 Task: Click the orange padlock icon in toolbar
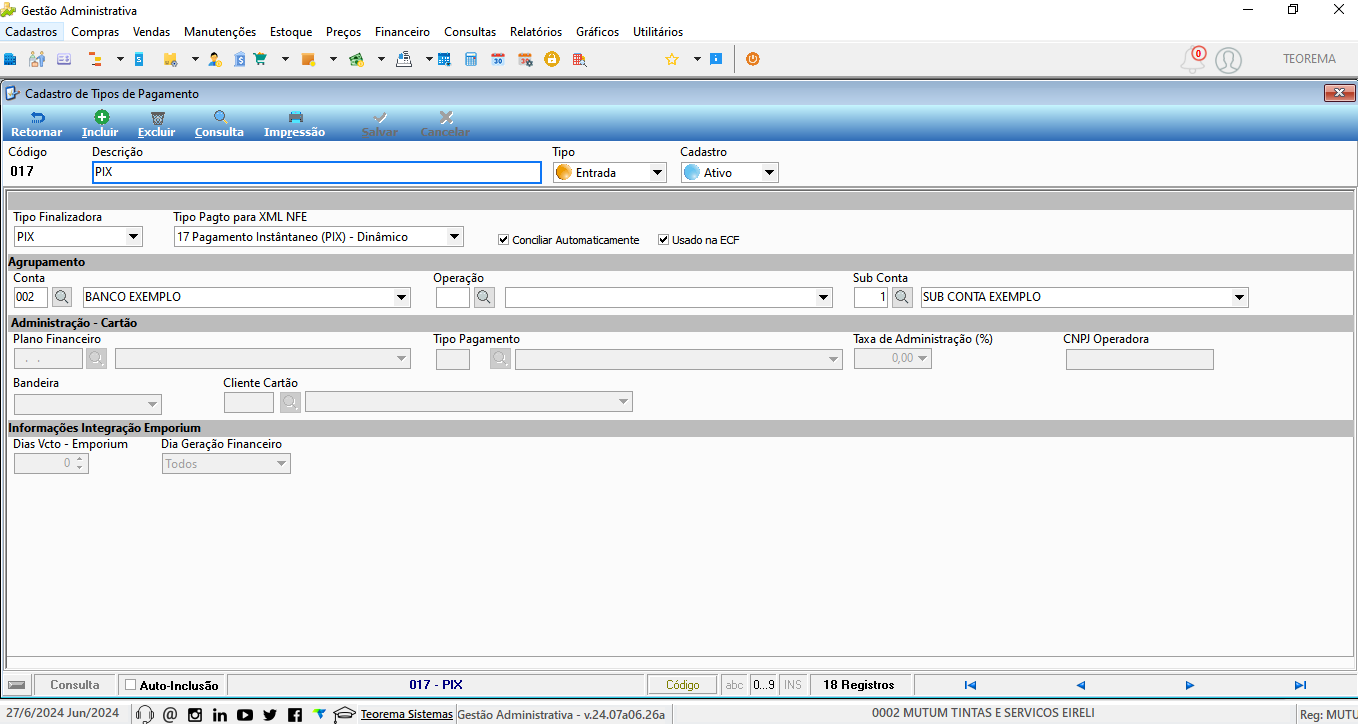tap(551, 59)
